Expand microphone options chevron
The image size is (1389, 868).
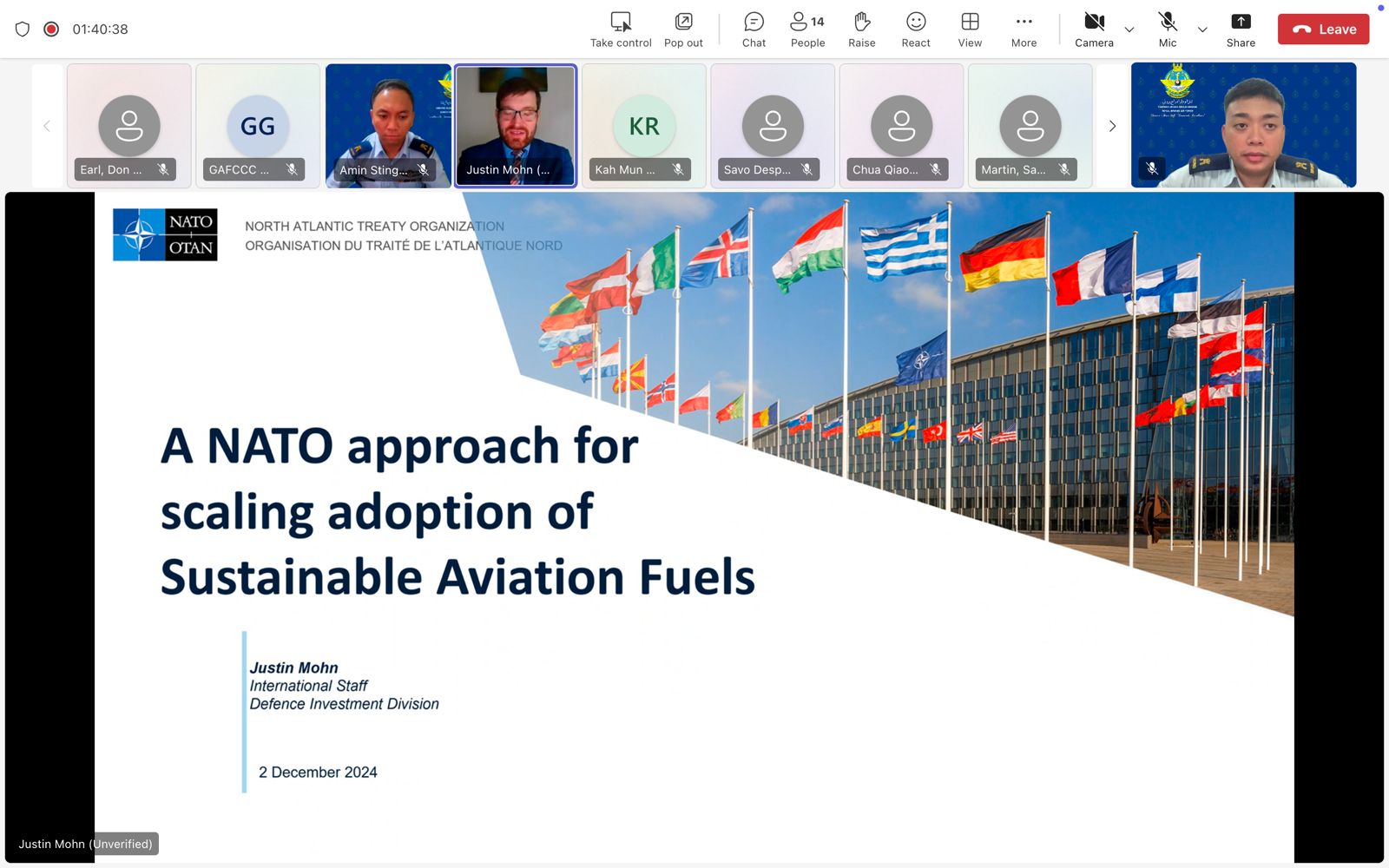tap(1202, 30)
